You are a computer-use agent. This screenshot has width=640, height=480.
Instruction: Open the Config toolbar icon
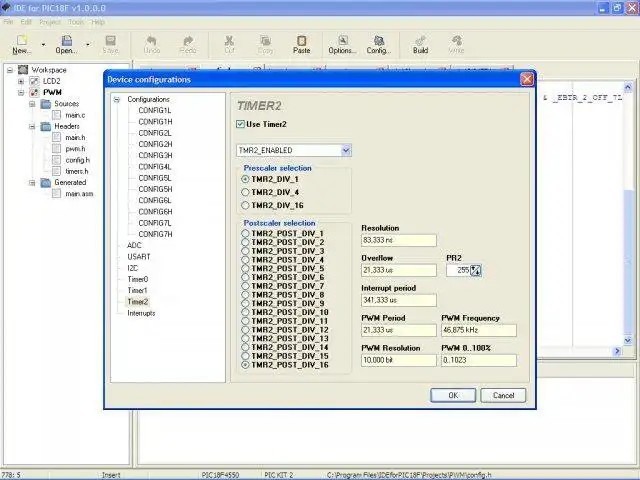[379, 40]
